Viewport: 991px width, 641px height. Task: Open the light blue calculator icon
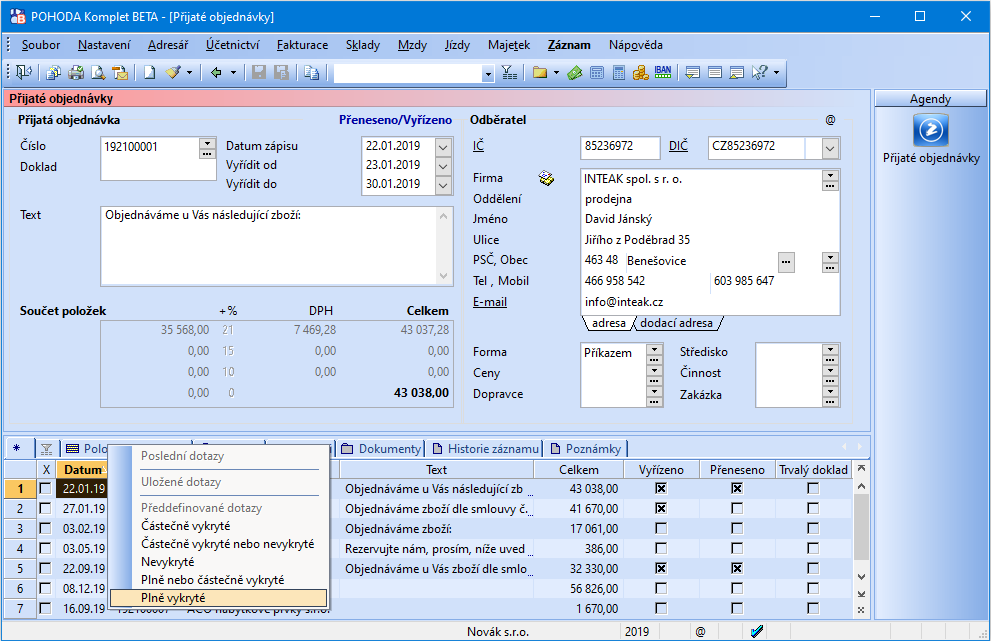tap(597, 73)
